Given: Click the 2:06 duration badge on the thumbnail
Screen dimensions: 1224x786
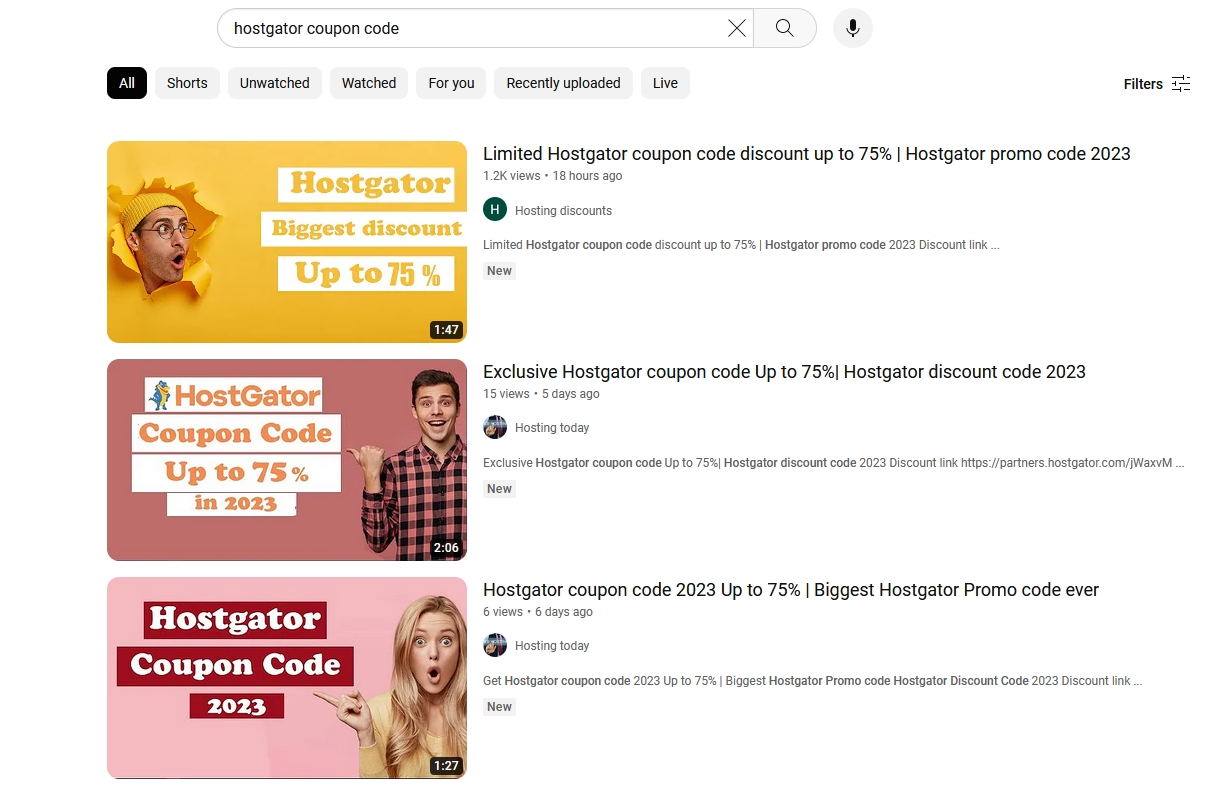Looking at the screenshot, I should 446,548.
